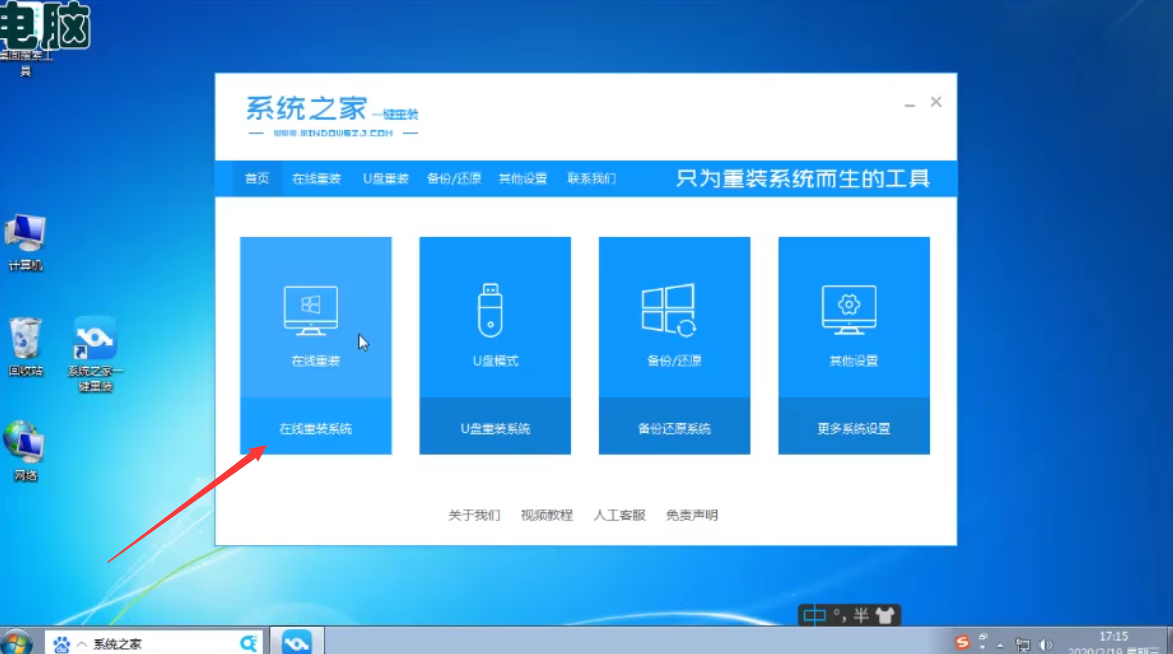
Task: Open the Windows Start button
Action: [16, 642]
